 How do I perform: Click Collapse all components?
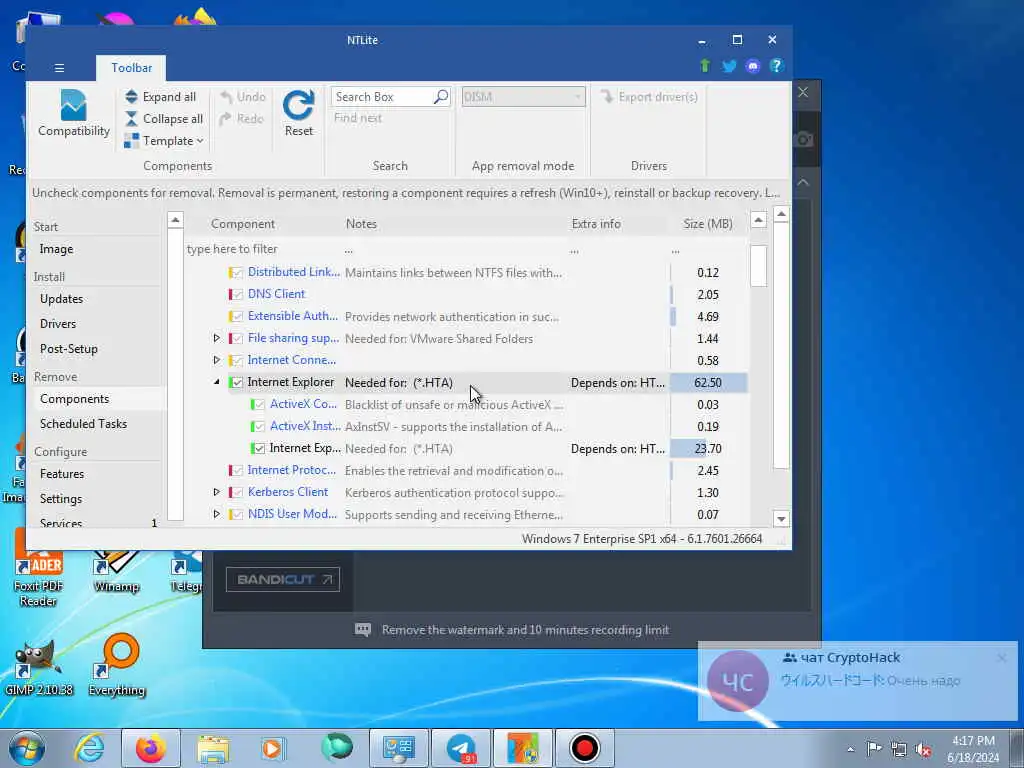pyautogui.click(x=164, y=119)
